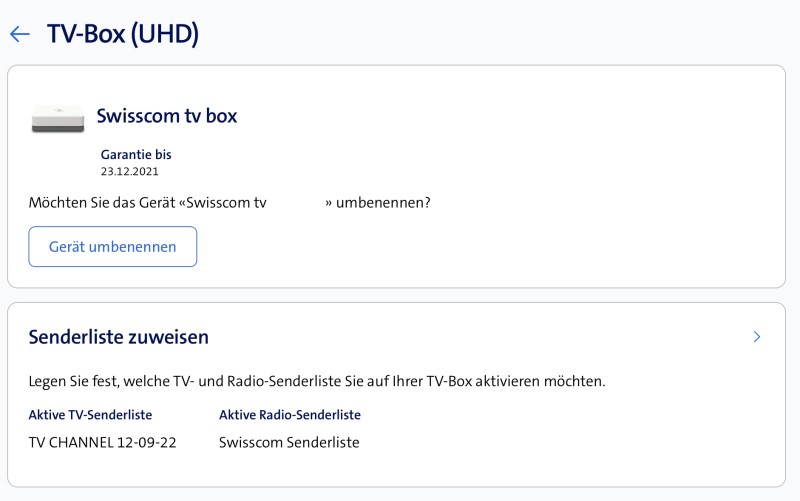Screen dimensions: 800x501
Task: Click the Swisscom Senderliste radio list value
Action: click(288, 442)
